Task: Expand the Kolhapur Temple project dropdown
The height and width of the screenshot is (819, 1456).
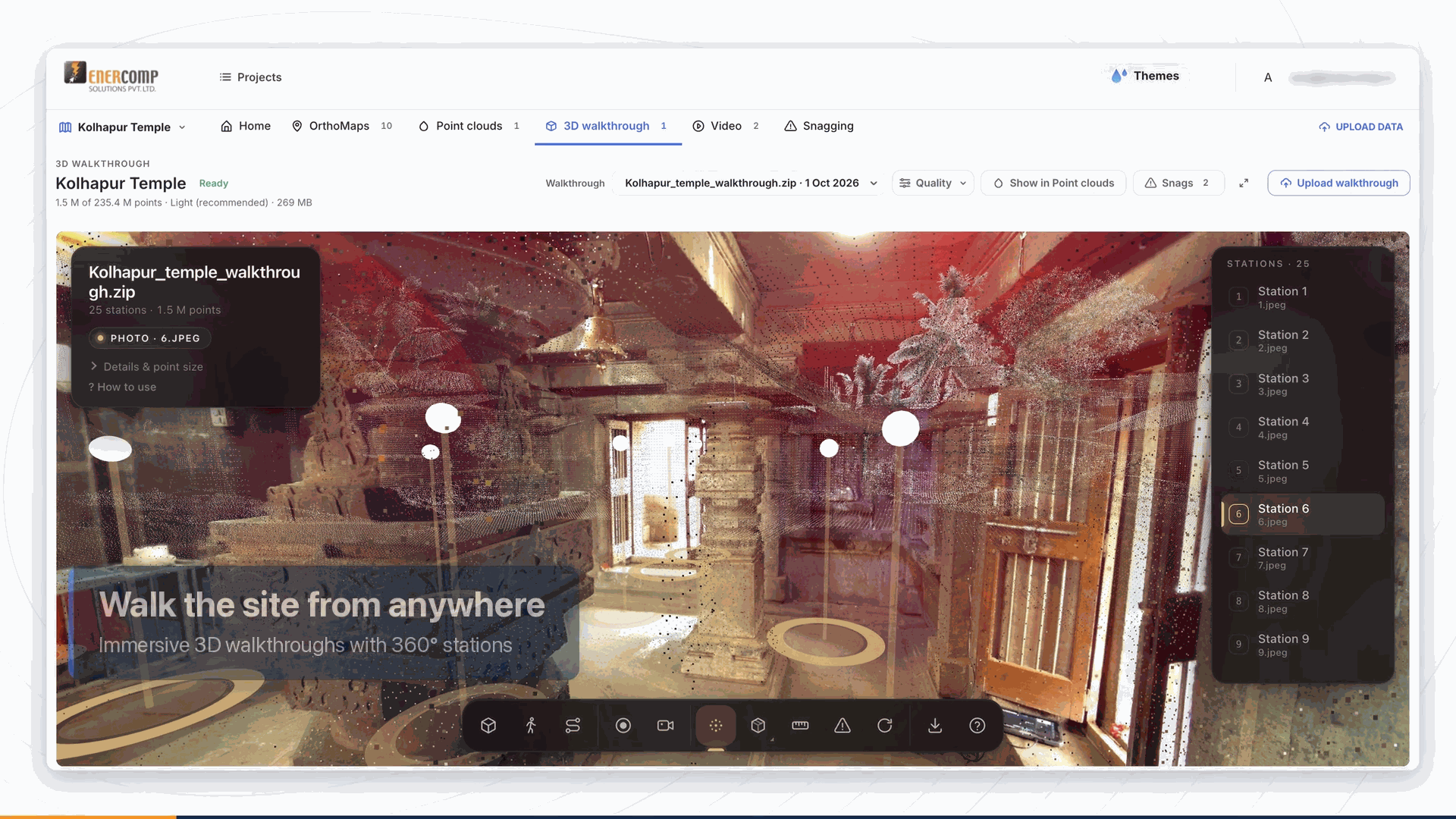Action: point(122,127)
